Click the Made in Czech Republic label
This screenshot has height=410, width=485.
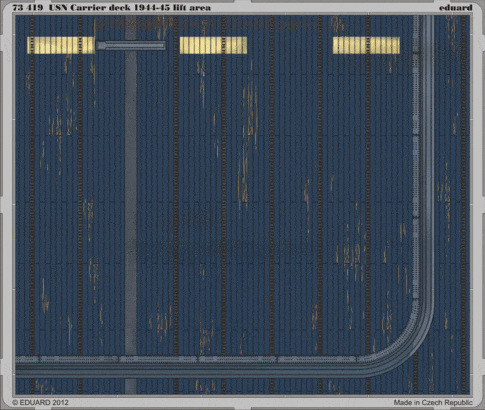click(x=433, y=403)
